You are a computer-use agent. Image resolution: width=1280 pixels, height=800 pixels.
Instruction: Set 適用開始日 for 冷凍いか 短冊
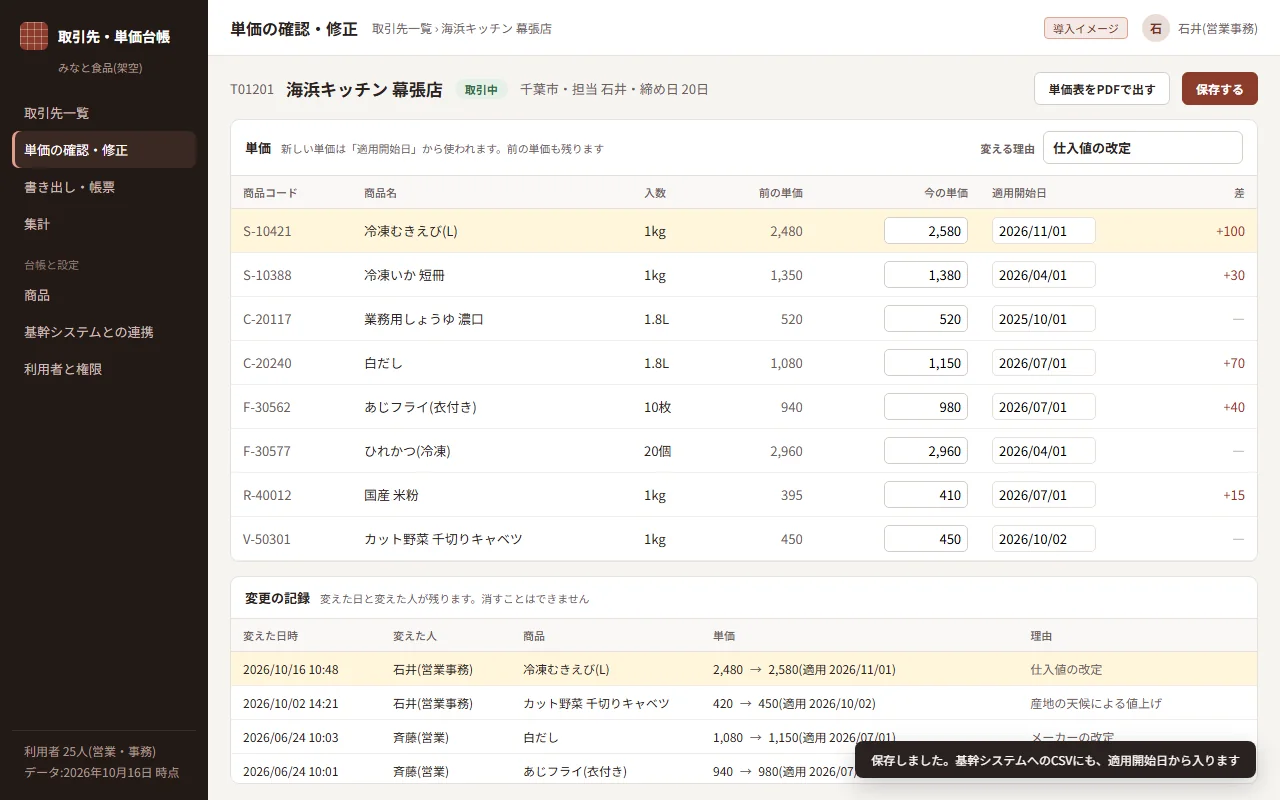[x=1044, y=275]
